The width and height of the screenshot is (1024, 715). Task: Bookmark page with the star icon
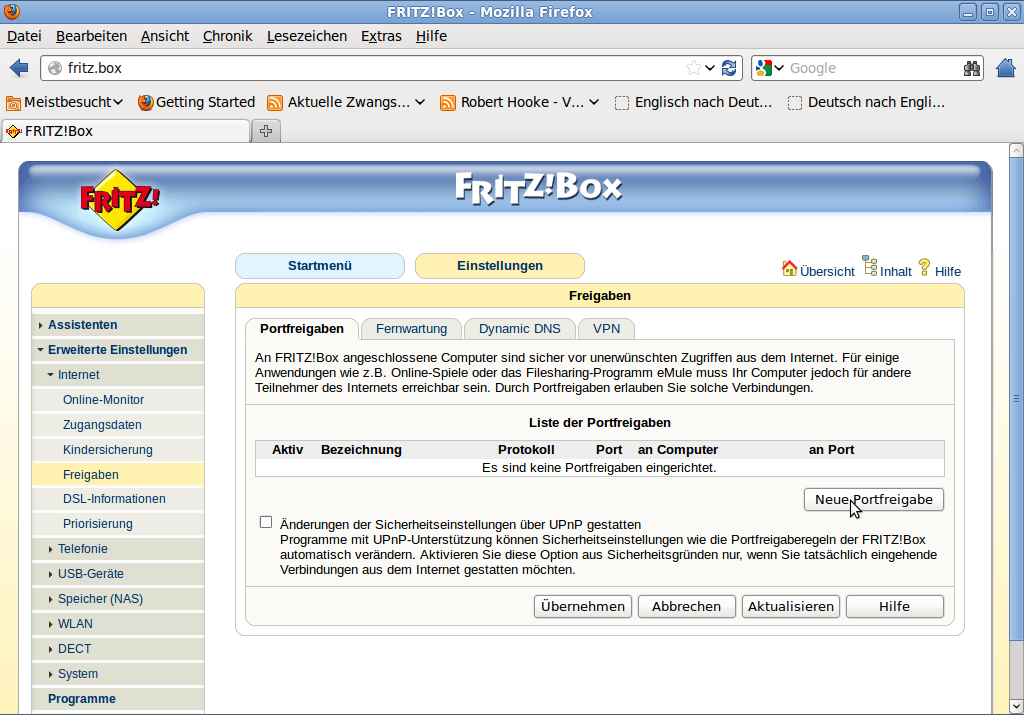694,68
